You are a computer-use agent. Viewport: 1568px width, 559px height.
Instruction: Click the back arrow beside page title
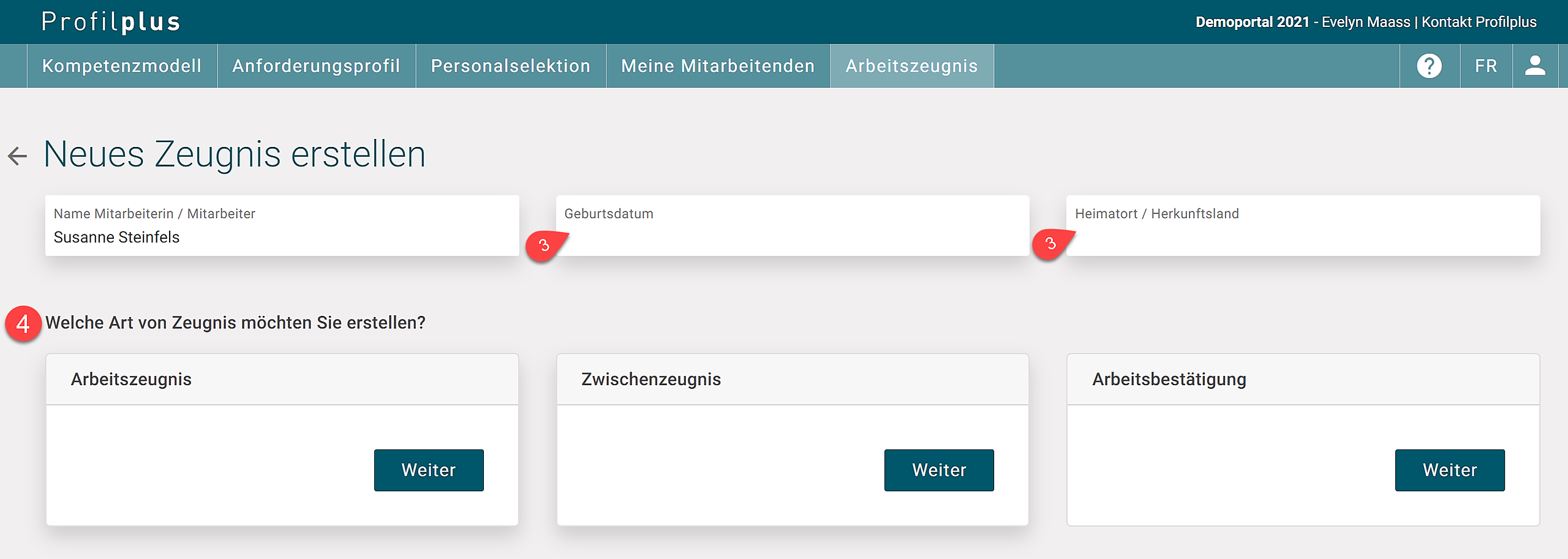18,156
